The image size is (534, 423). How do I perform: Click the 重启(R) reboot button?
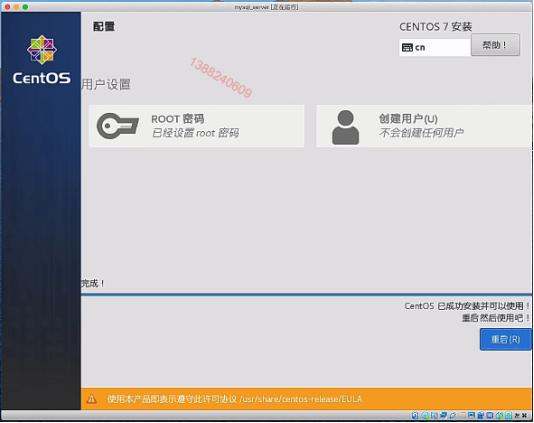(506, 339)
